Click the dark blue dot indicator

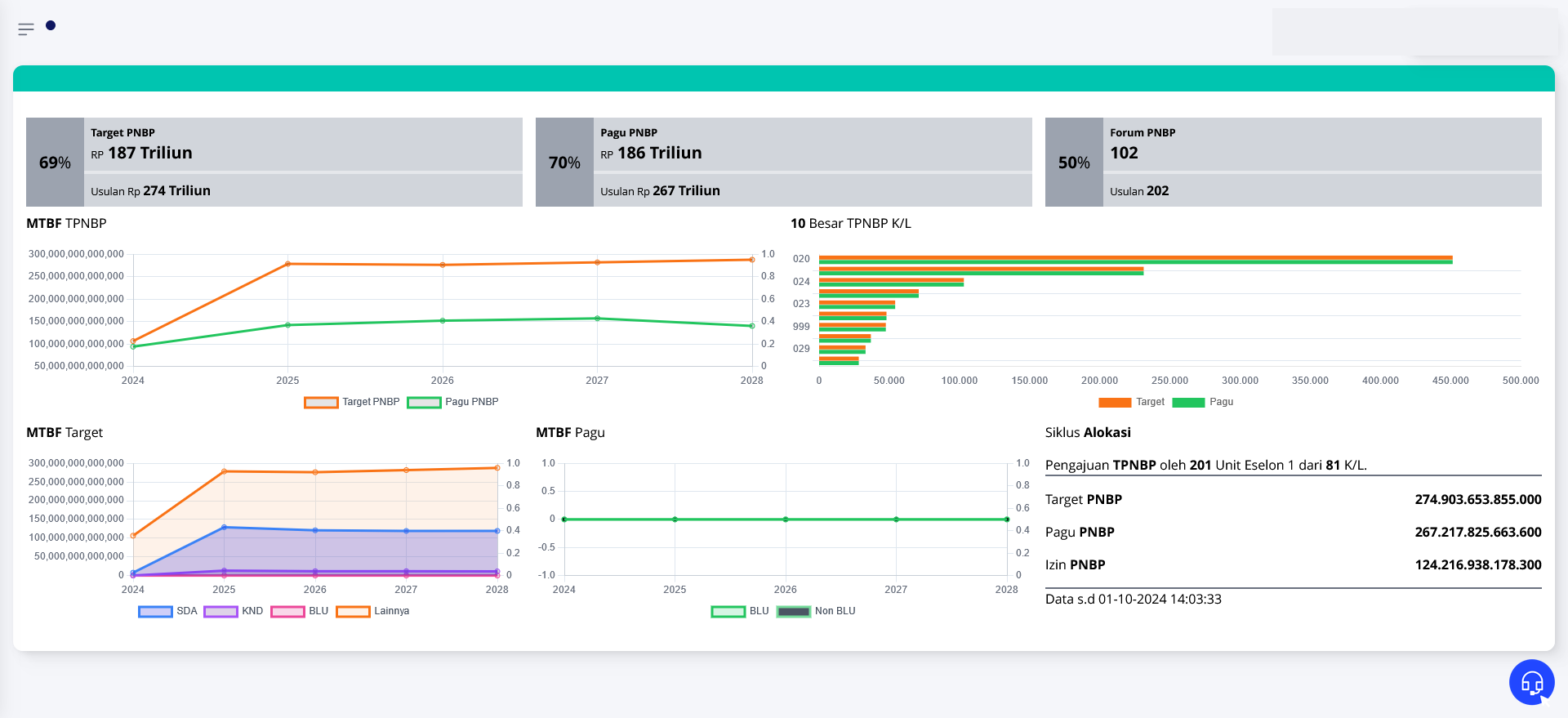pyautogui.click(x=51, y=25)
